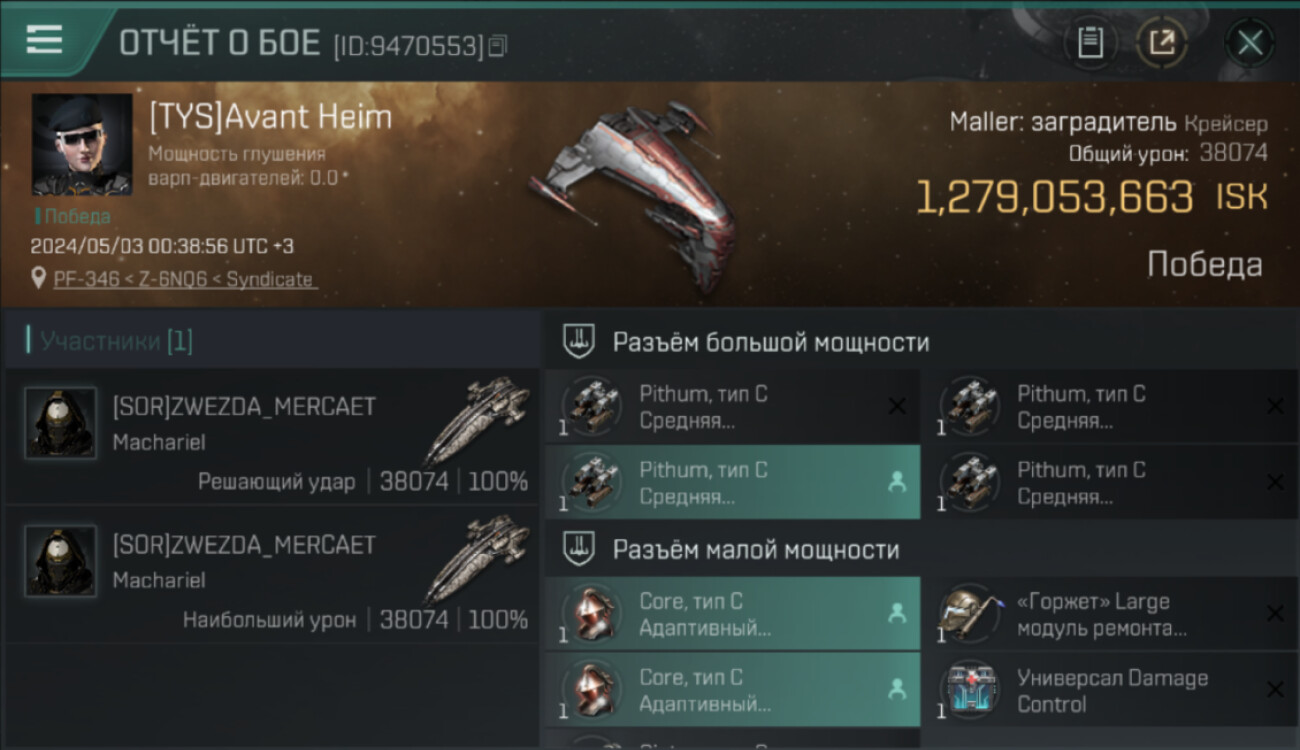Click person marker on first Core тип C module
This screenshot has width=1300, height=750.
point(897,614)
